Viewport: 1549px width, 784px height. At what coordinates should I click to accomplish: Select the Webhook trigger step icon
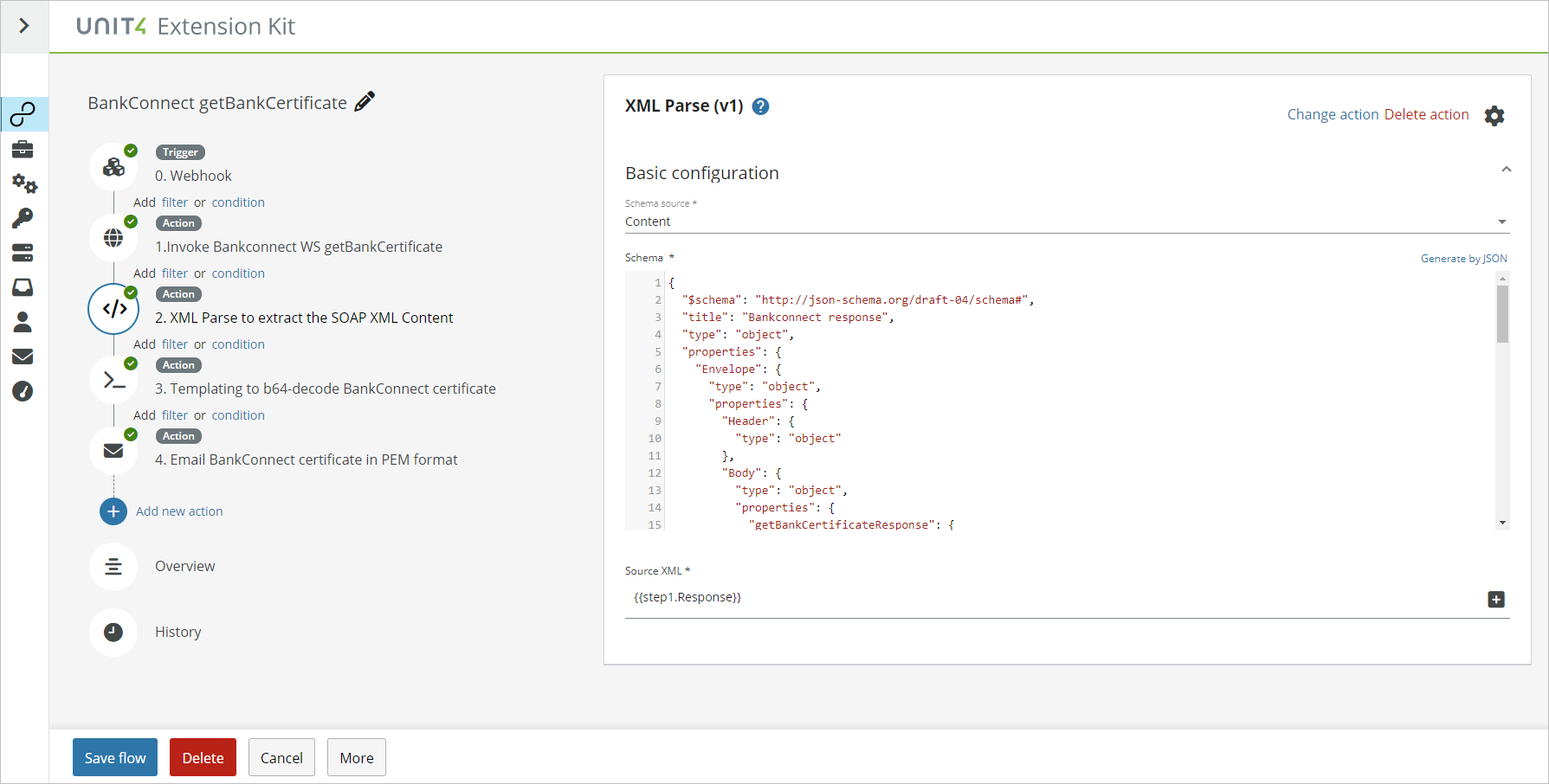coord(113,167)
